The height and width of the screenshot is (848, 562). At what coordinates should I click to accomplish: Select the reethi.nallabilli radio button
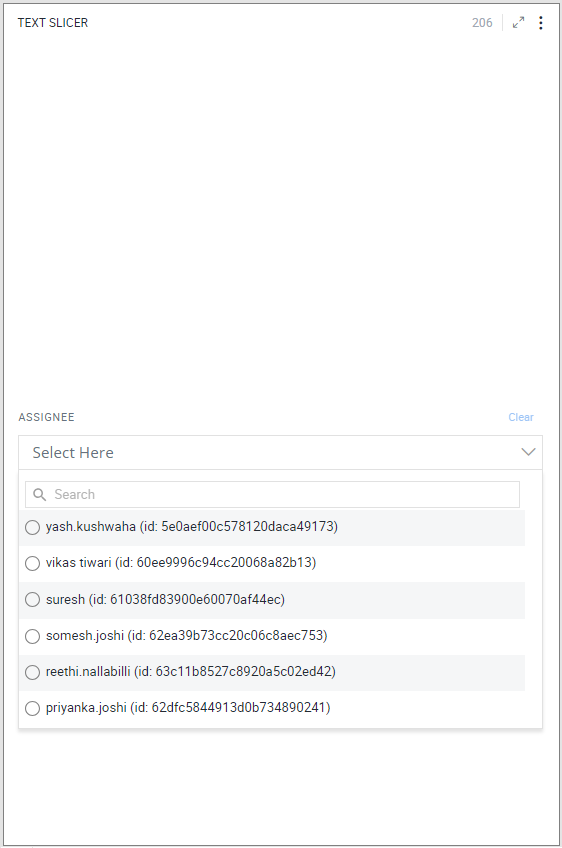[x=32, y=672]
